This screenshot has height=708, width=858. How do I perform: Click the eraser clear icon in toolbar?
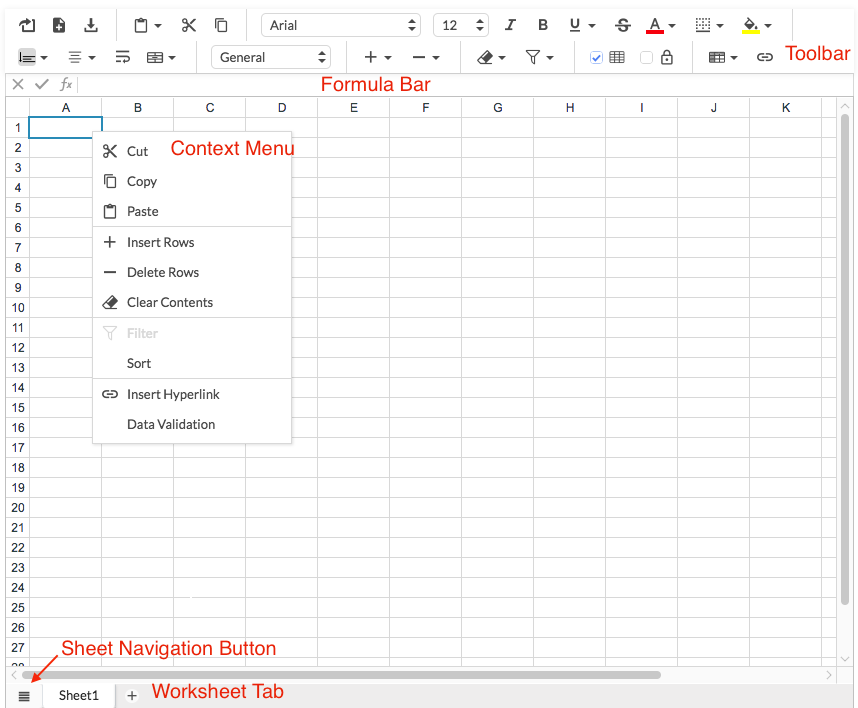pyautogui.click(x=485, y=57)
